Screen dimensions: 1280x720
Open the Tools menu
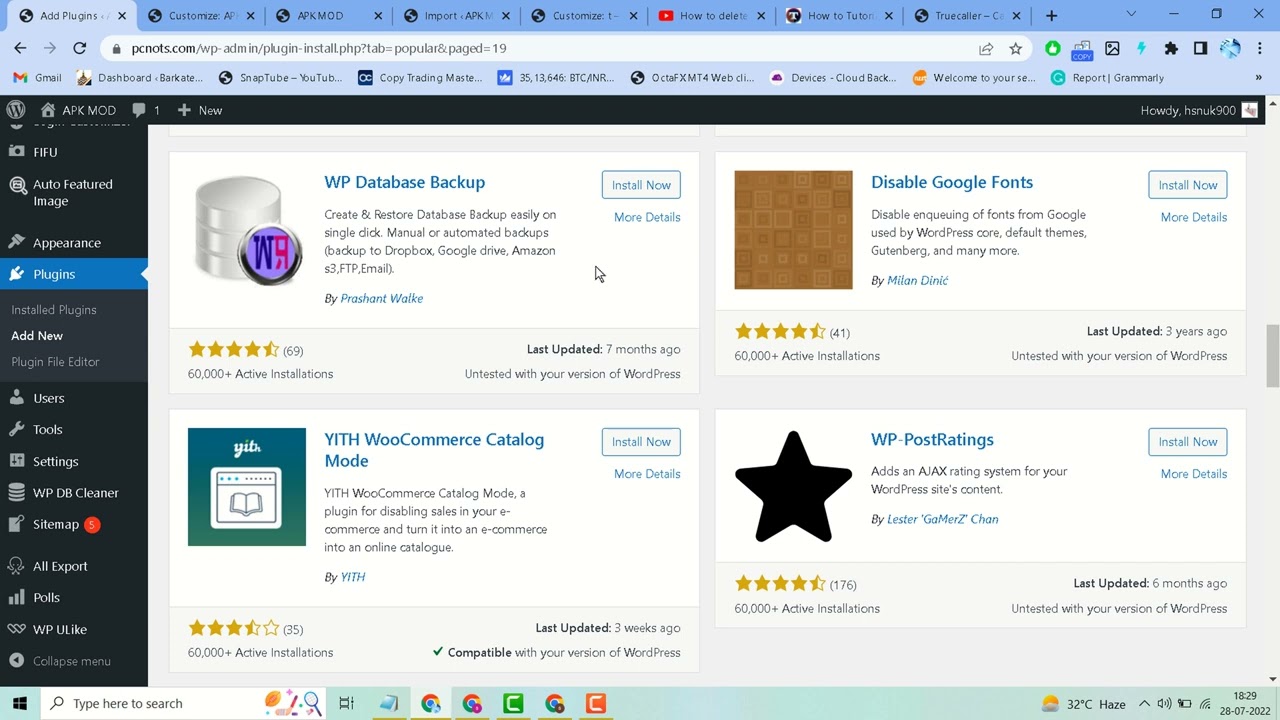tap(74, 429)
